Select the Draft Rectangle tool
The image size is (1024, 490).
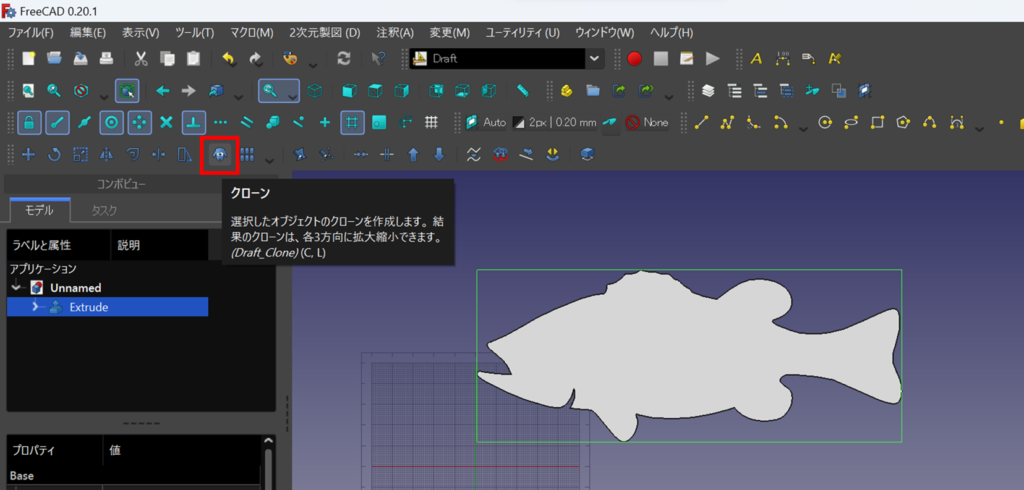click(878, 122)
